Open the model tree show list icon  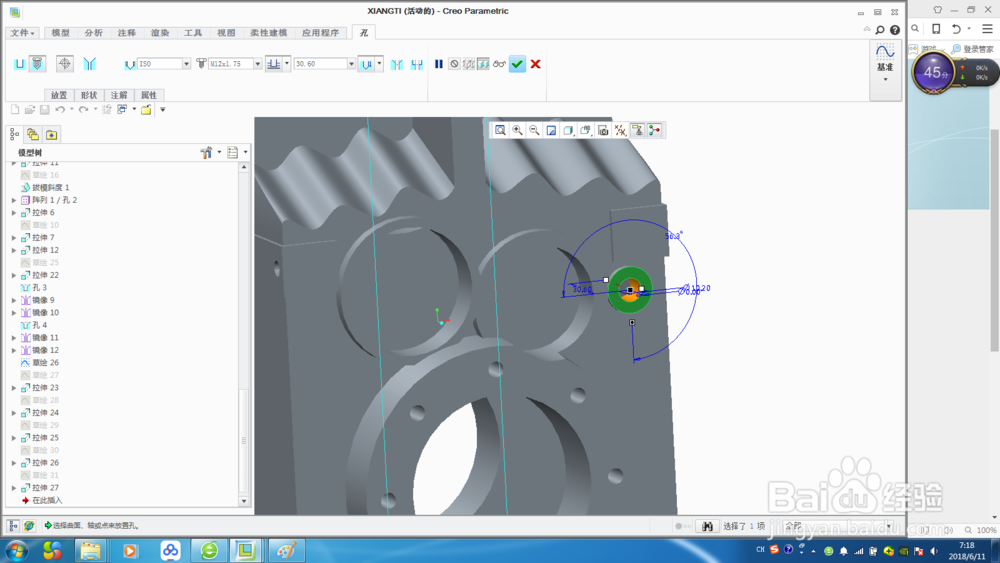click(233, 152)
